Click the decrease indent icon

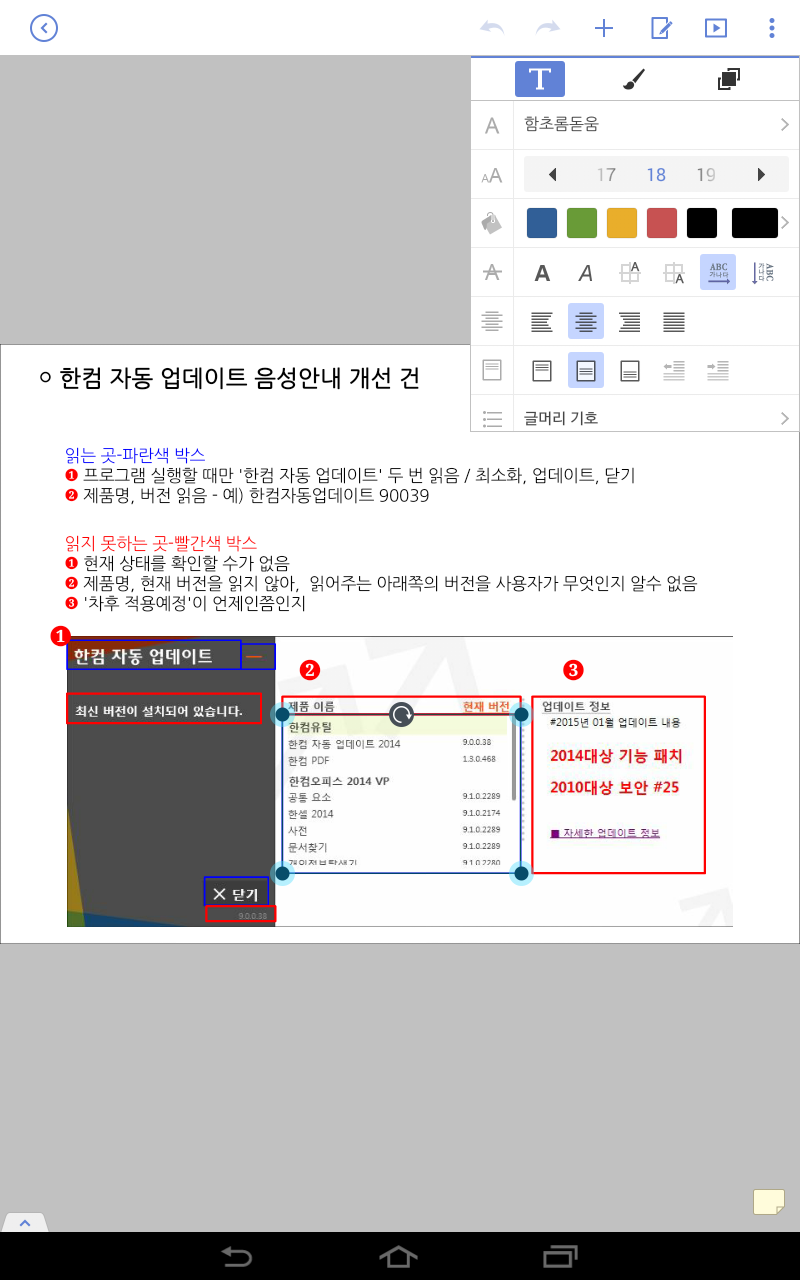click(x=674, y=371)
